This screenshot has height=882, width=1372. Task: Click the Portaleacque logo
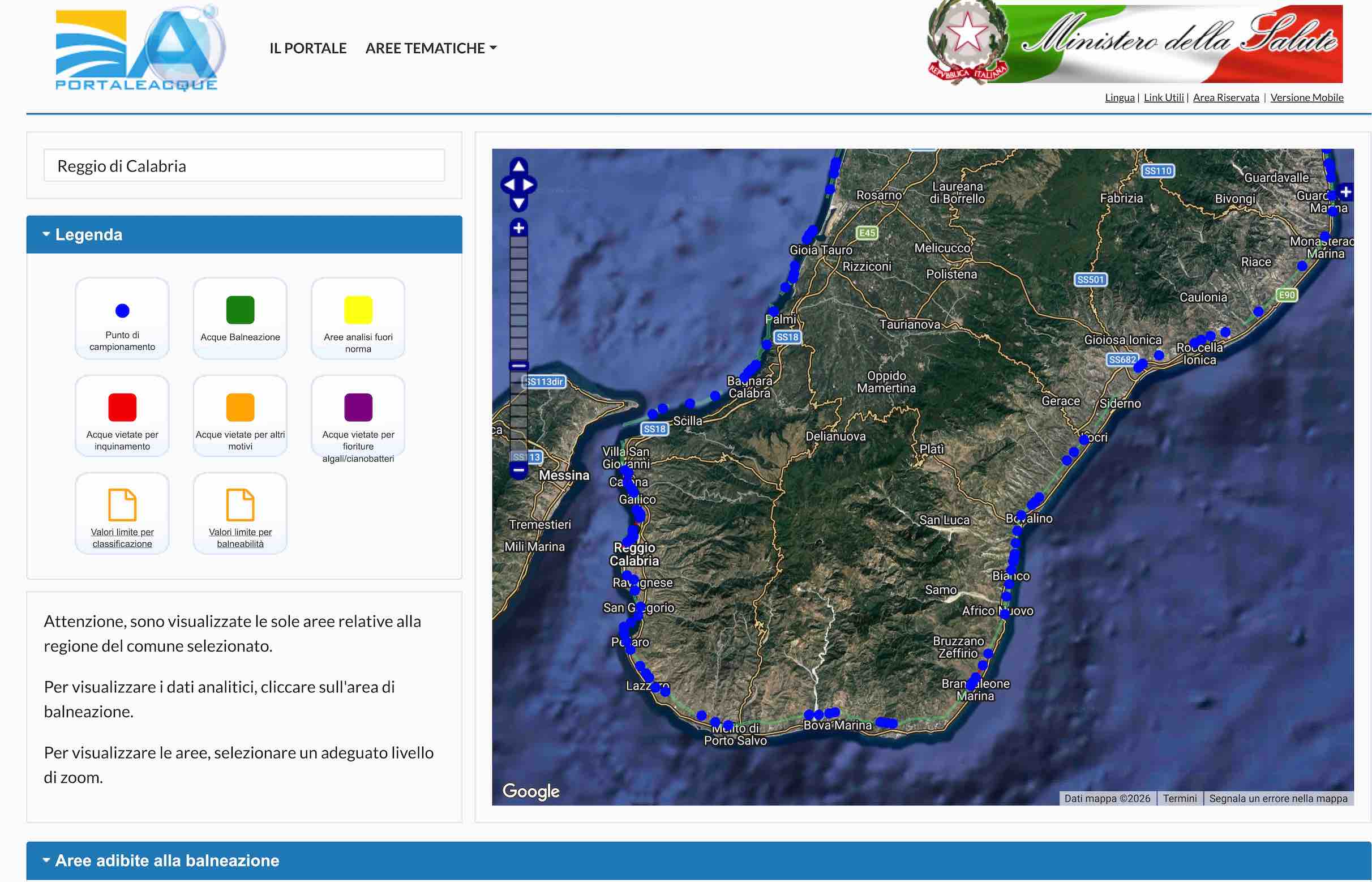[x=140, y=49]
